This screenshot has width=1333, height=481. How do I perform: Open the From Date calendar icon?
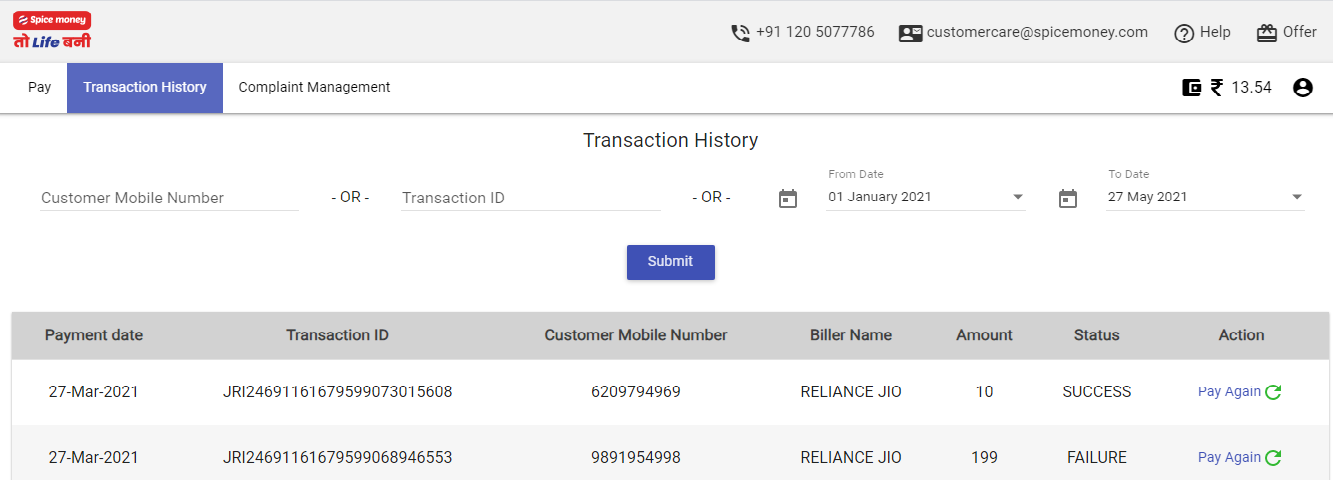[788, 198]
